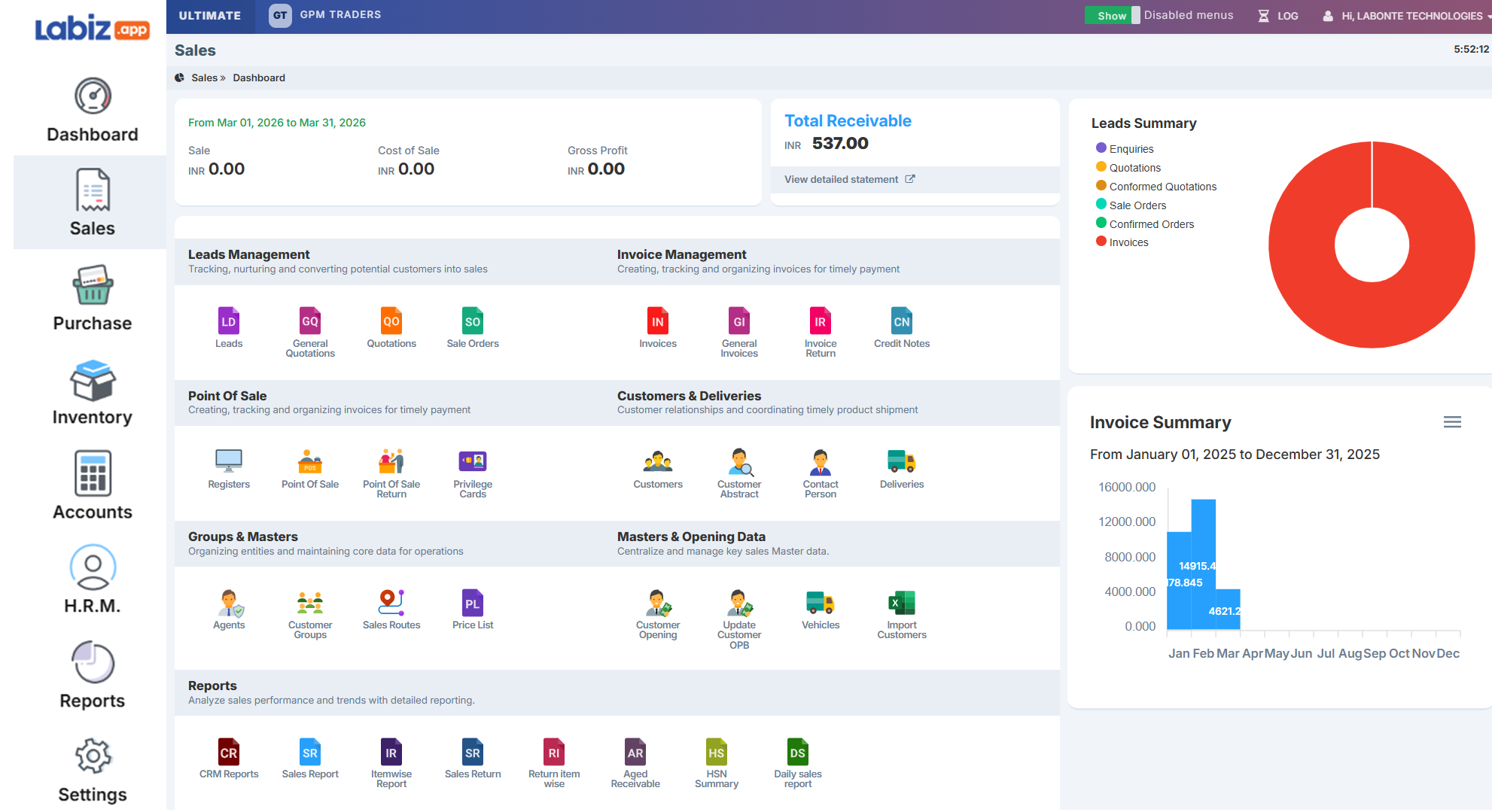The width and height of the screenshot is (1492, 812).
Task: Toggle the Show disabled menus switch
Action: tap(1113, 15)
